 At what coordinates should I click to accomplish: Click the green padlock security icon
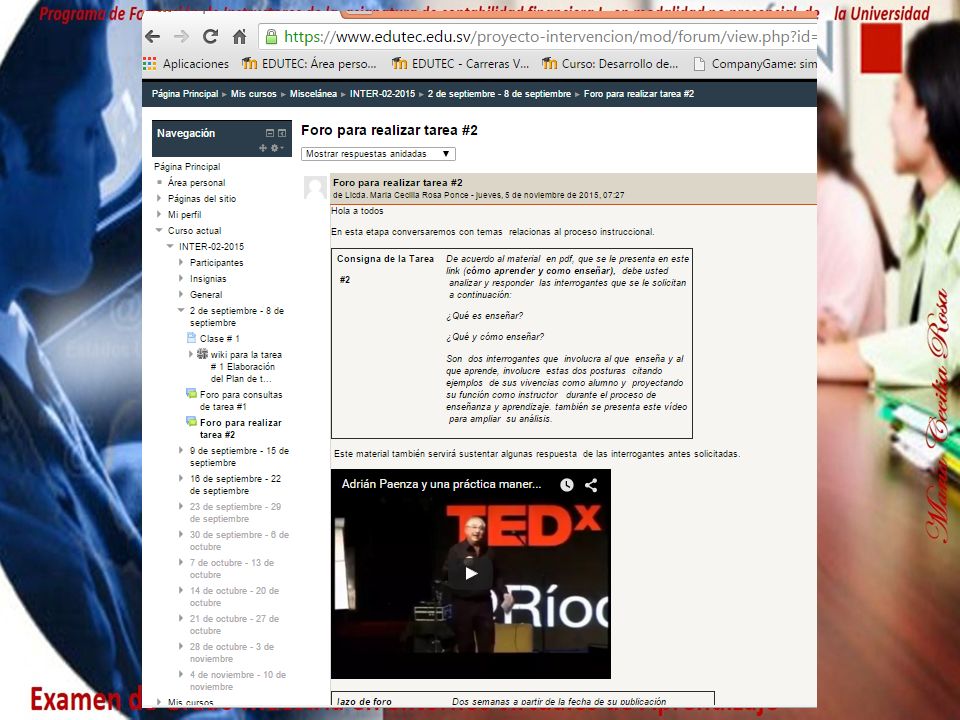pos(271,37)
